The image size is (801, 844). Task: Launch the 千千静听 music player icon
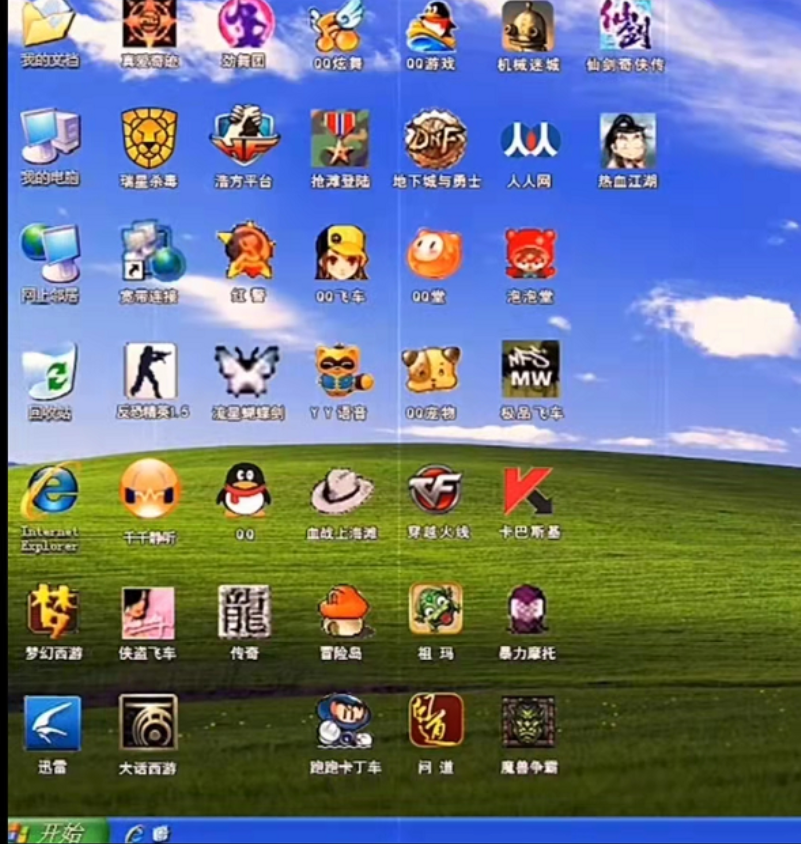pos(150,489)
